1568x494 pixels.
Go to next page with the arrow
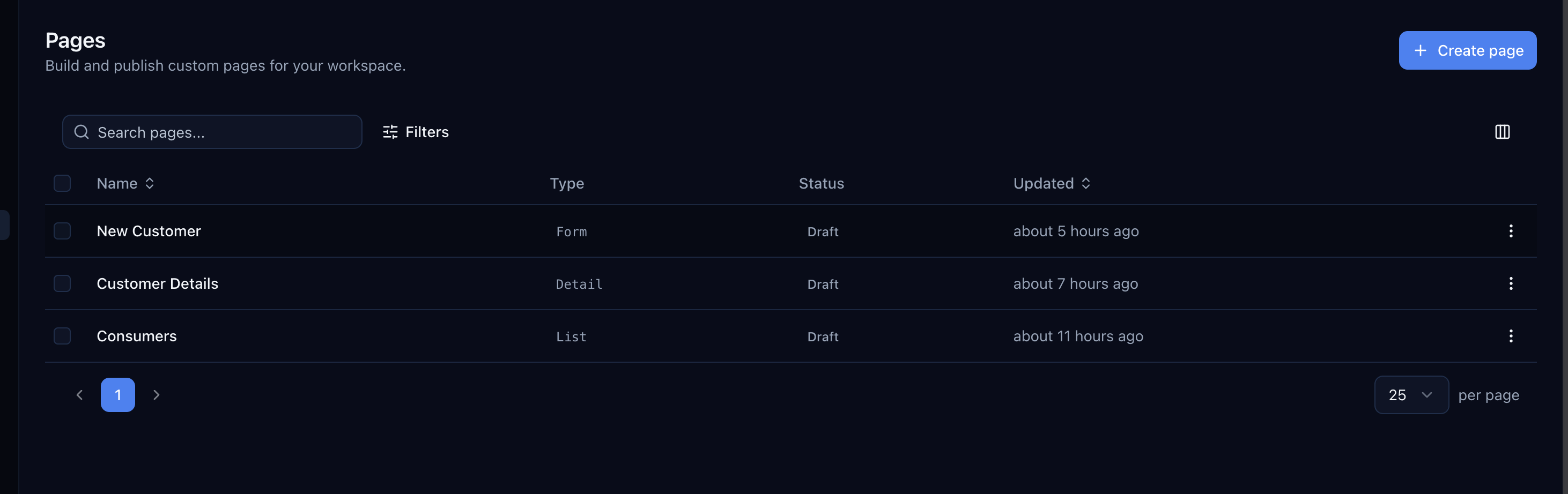click(x=157, y=394)
